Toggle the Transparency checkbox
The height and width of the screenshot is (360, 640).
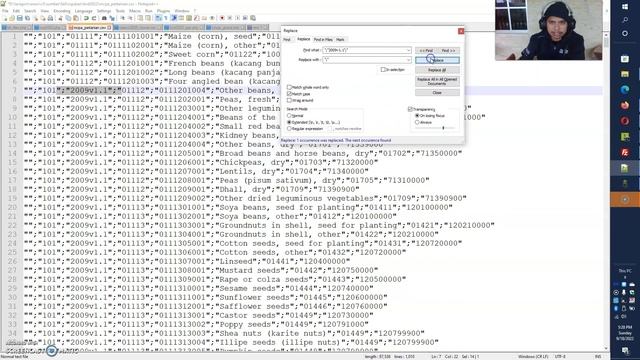click(x=410, y=109)
